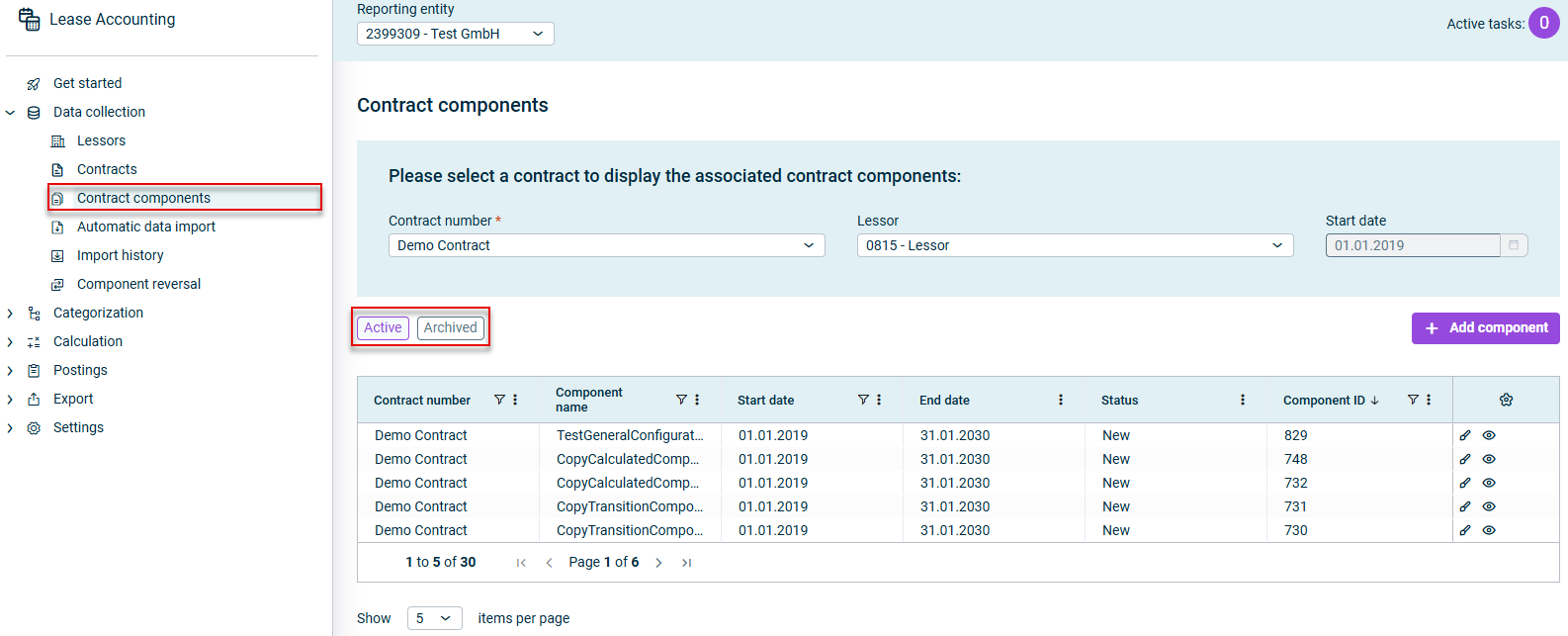Image resolution: width=1568 pixels, height=636 pixels.
Task: Click the database icon beside Data collection
Action: coord(34,113)
